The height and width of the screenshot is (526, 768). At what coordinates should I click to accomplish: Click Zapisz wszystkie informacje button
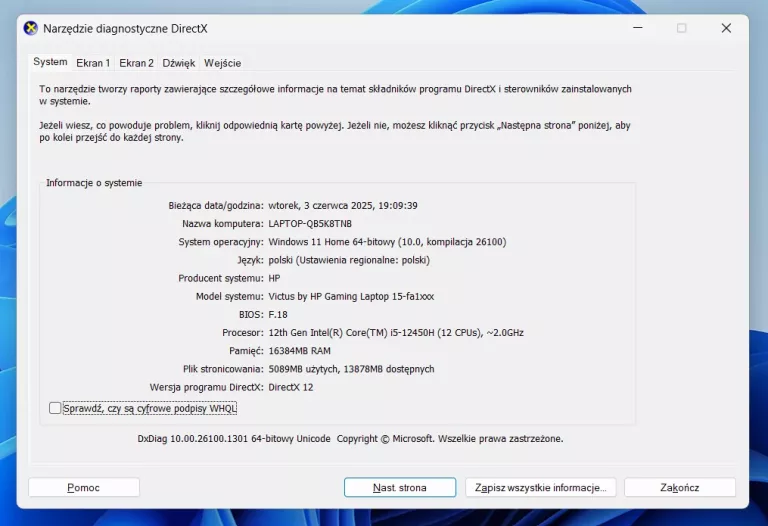(540, 487)
